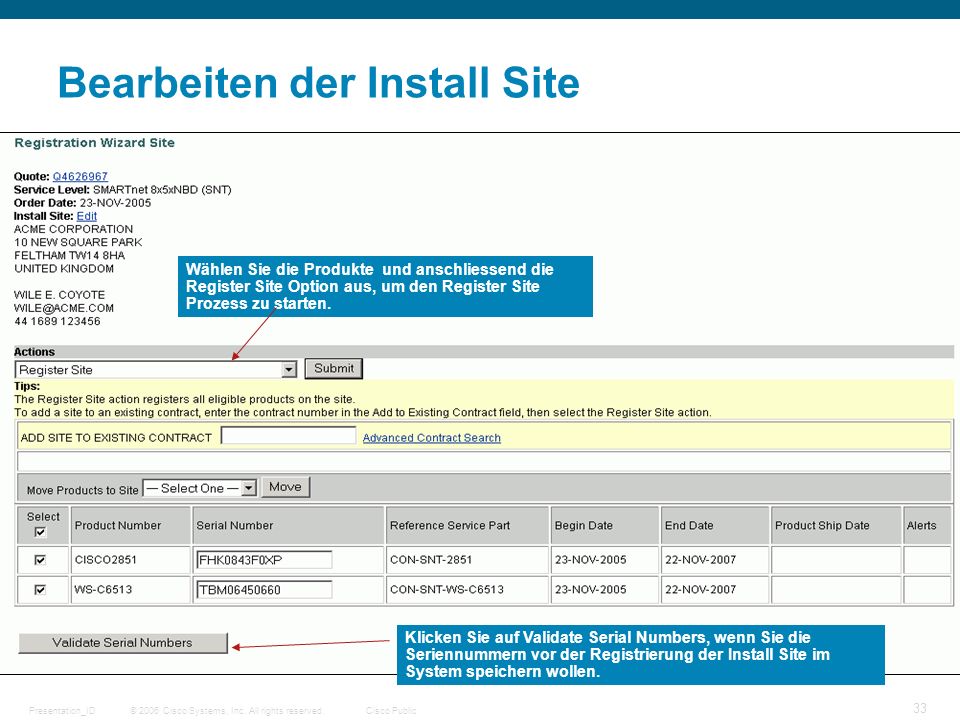
Task: Open Advanced Contract Search
Action: pos(432,438)
